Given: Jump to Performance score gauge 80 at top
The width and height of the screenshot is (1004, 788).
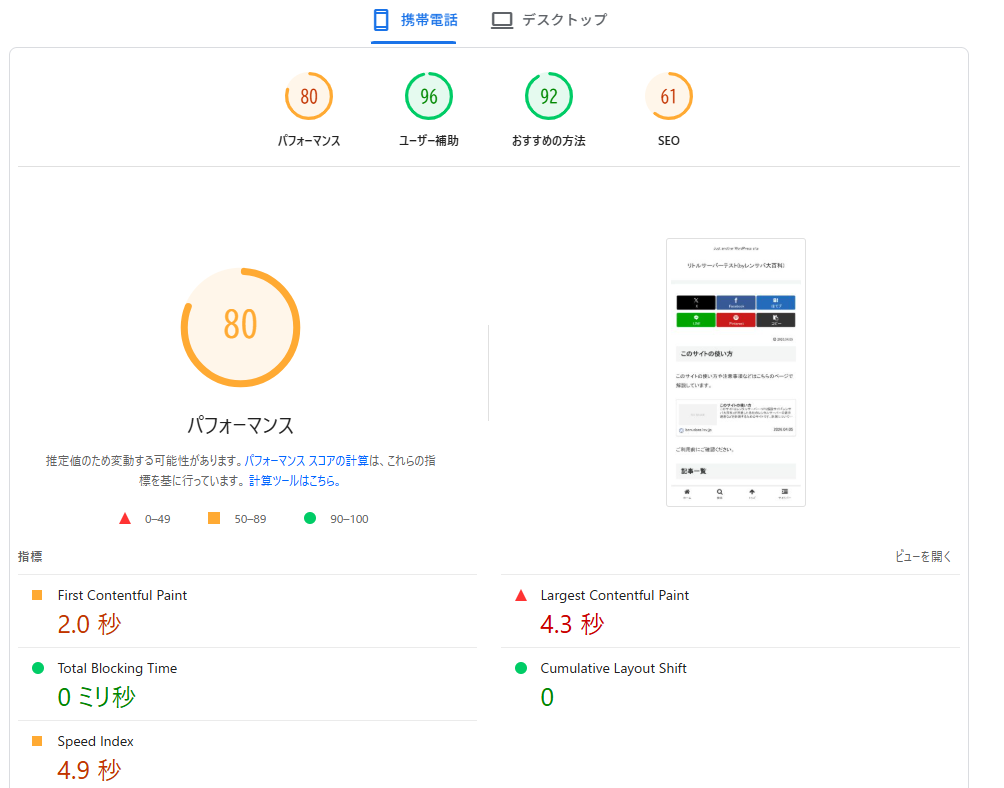Looking at the screenshot, I should (x=309, y=96).
